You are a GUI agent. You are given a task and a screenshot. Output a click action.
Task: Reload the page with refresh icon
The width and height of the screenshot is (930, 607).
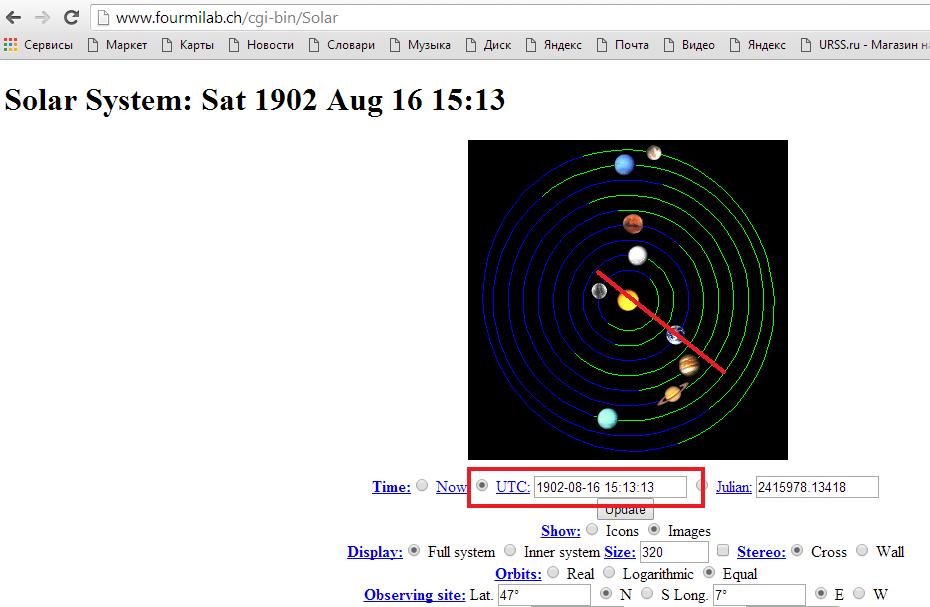(x=71, y=18)
